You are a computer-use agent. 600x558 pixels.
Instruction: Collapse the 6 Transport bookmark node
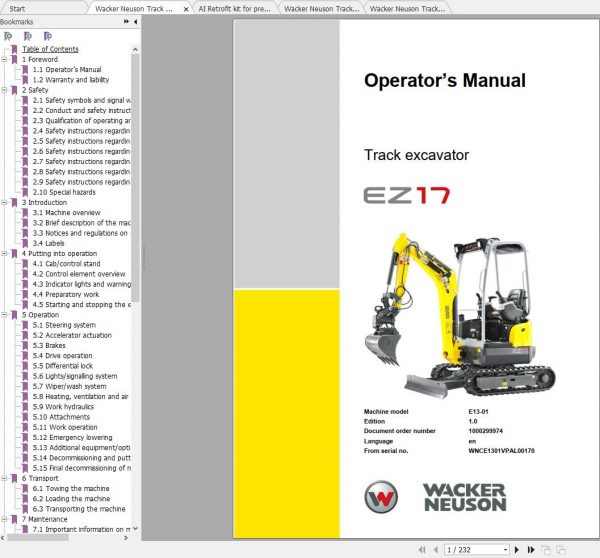4,478
